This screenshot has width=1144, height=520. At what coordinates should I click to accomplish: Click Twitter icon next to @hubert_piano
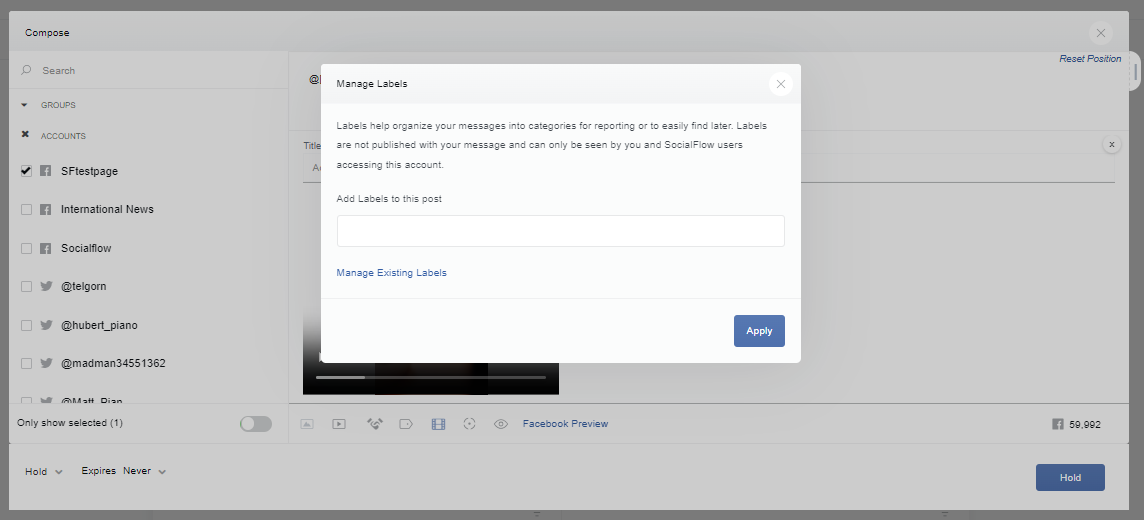tap(46, 325)
